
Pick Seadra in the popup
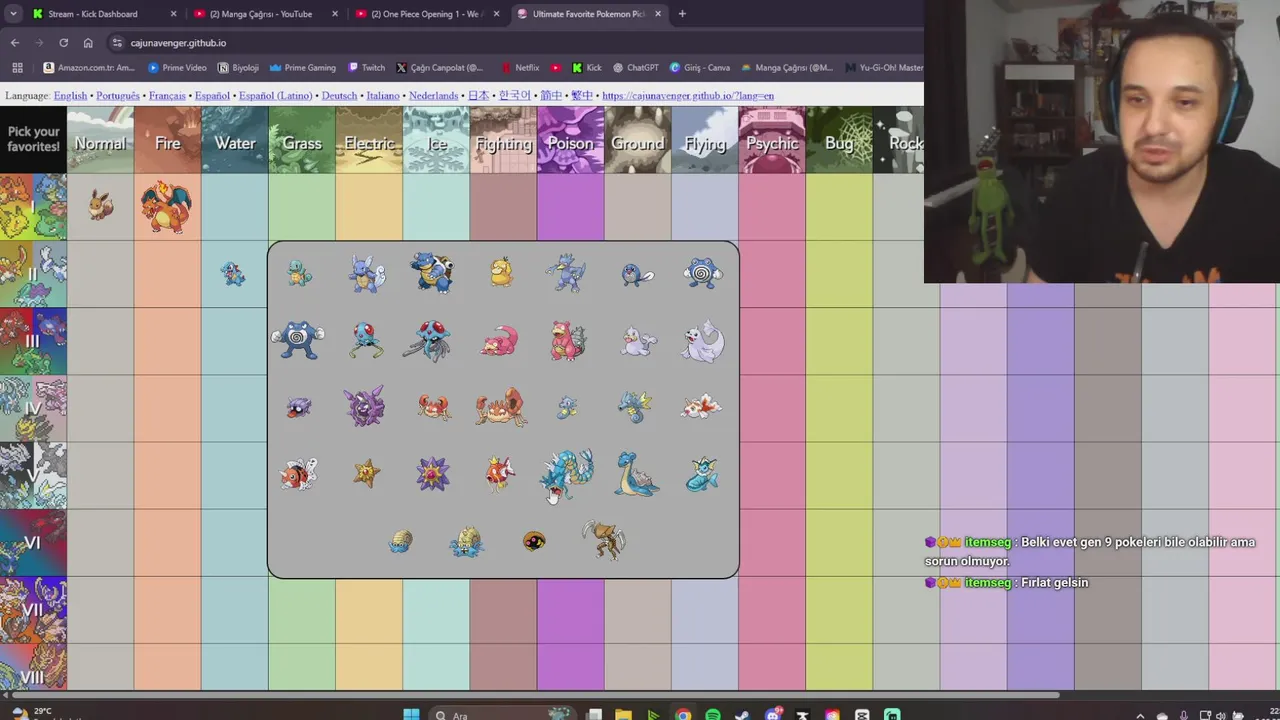coord(635,406)
